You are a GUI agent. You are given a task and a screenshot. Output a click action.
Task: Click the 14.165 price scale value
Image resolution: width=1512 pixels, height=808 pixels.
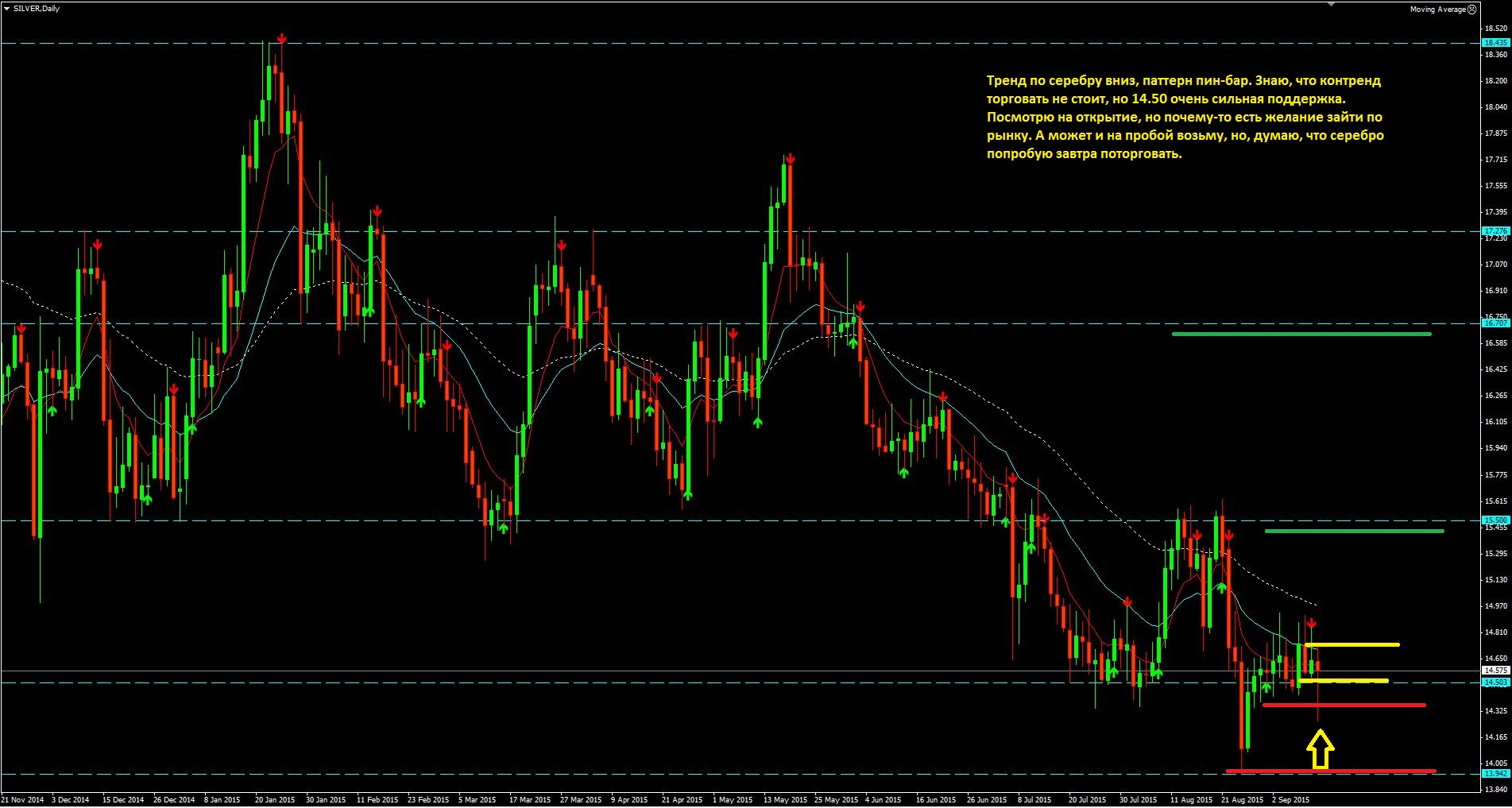coord(1495,737)
